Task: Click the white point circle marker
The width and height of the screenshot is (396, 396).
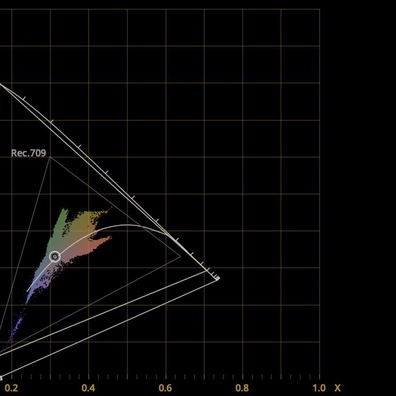Action: click(x=55, y=257)
